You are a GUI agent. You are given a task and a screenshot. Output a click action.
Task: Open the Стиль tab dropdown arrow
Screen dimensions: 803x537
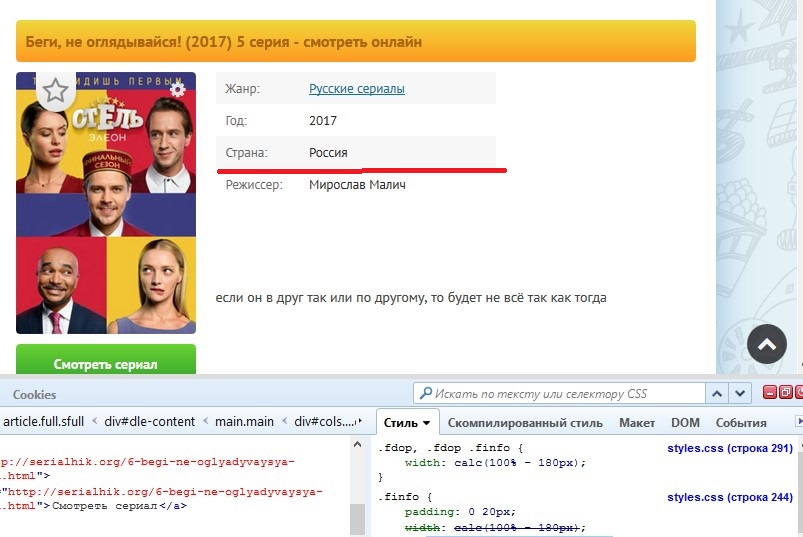pos(426,423)
